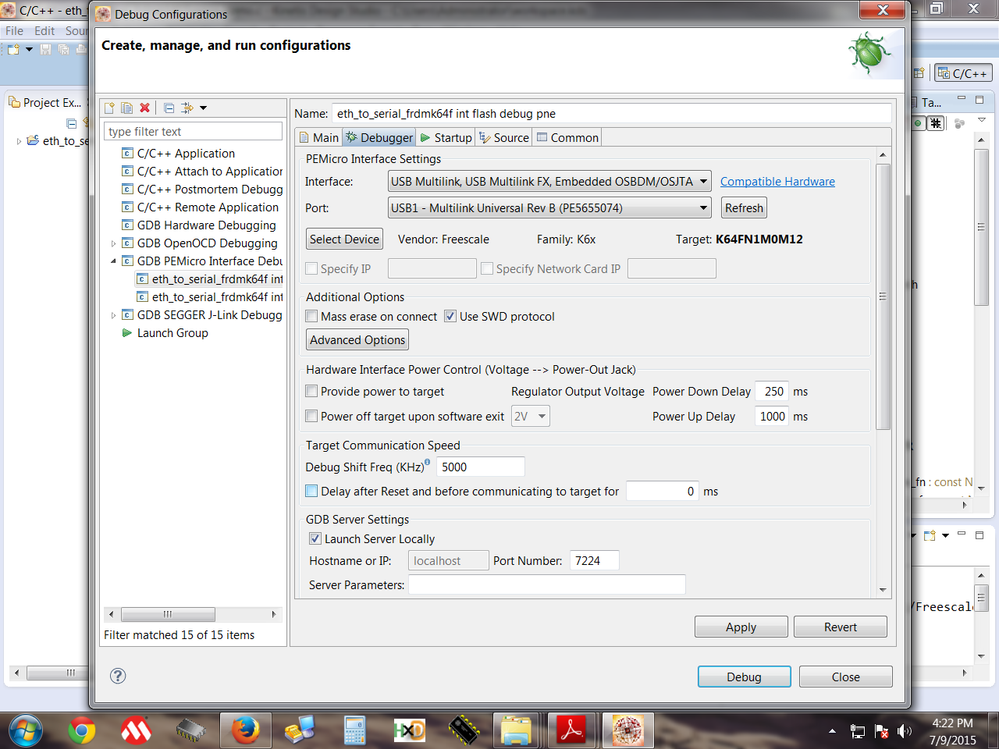Click the Windows Start orb
The height and width of the screenshot is (749, 999).
coord(26,730)
